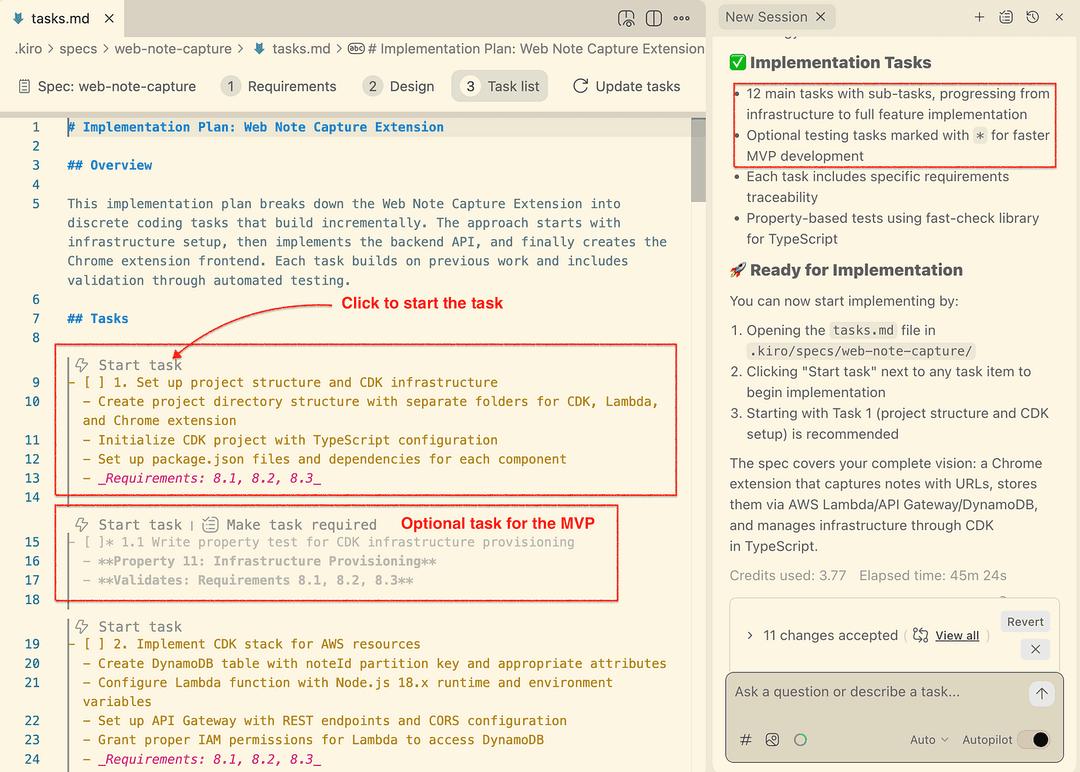This screenshot has height=772, width=1080.
Task: Close the tasks.md editor tab
Action: tap(109, 19)
